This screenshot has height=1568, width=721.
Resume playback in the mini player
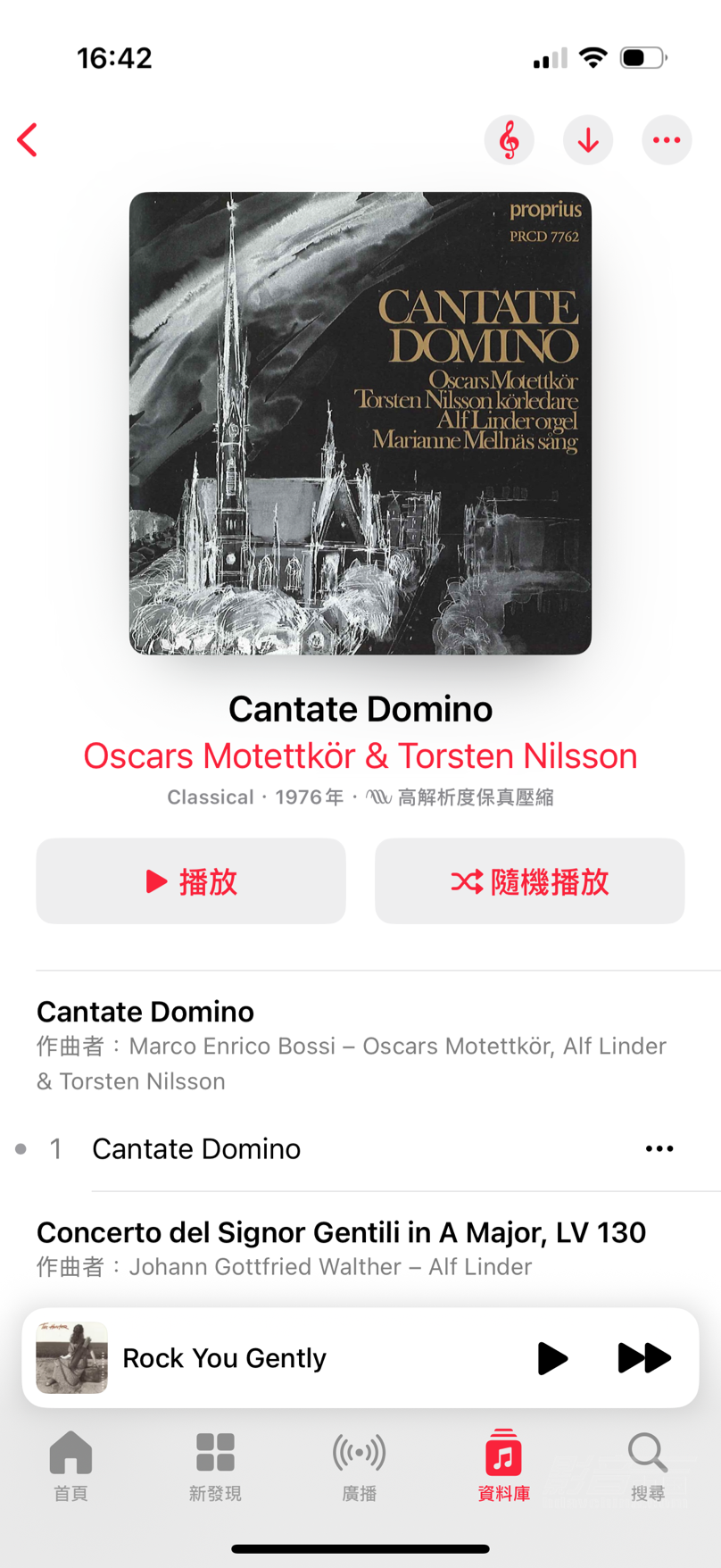[552, 1358]
